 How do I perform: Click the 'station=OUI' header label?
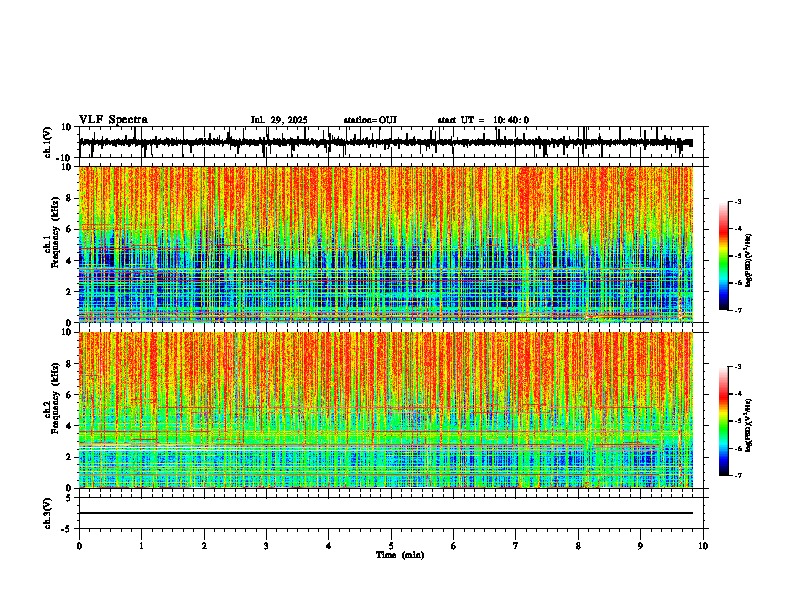[370, 120]
